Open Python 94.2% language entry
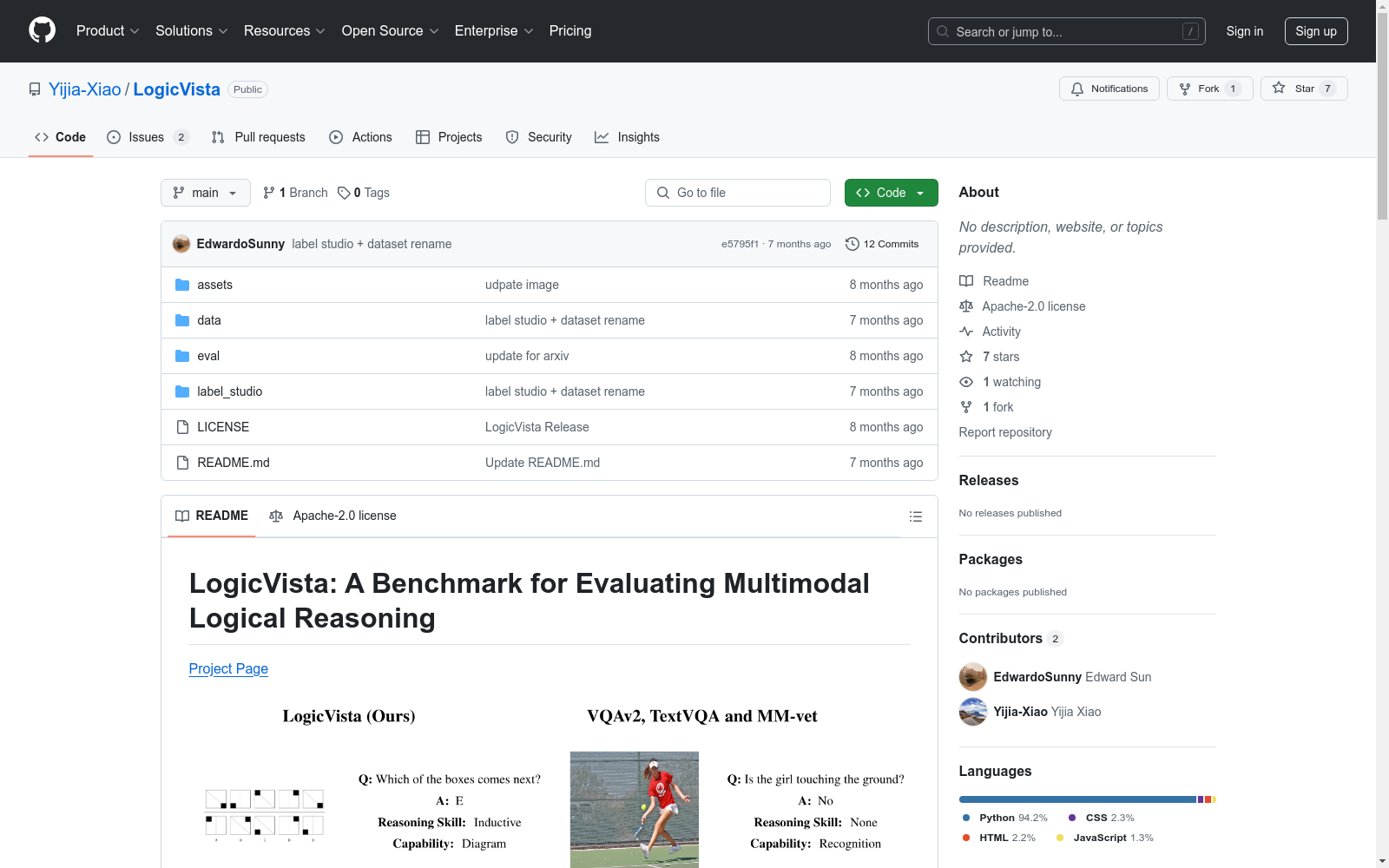Image resolution: width=1389 pixels, height=868 pixels. (x=1005, y=818)
